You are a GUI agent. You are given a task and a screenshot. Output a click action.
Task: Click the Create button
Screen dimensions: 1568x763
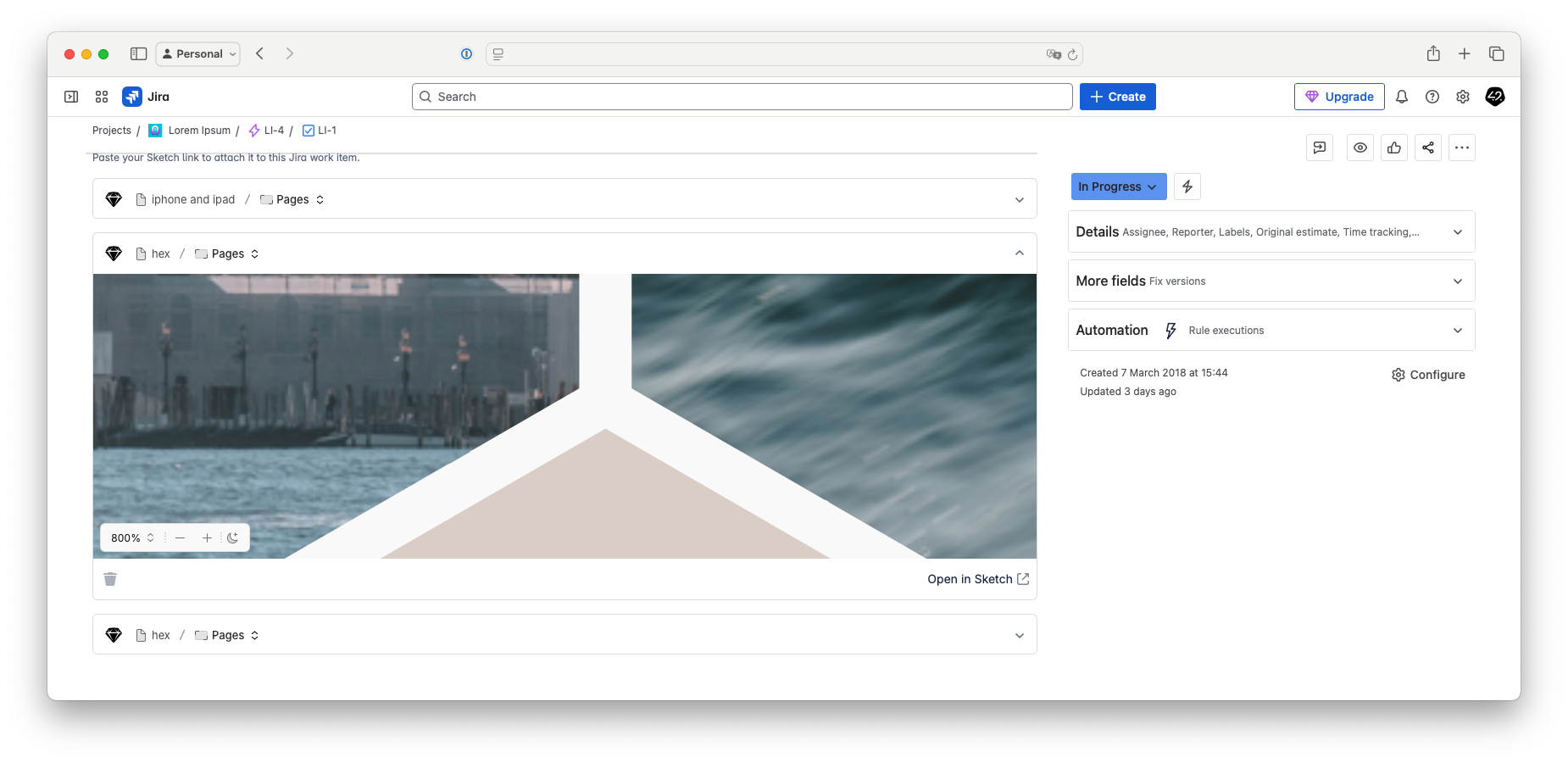pyautogui.click(x=1118, y=97)
